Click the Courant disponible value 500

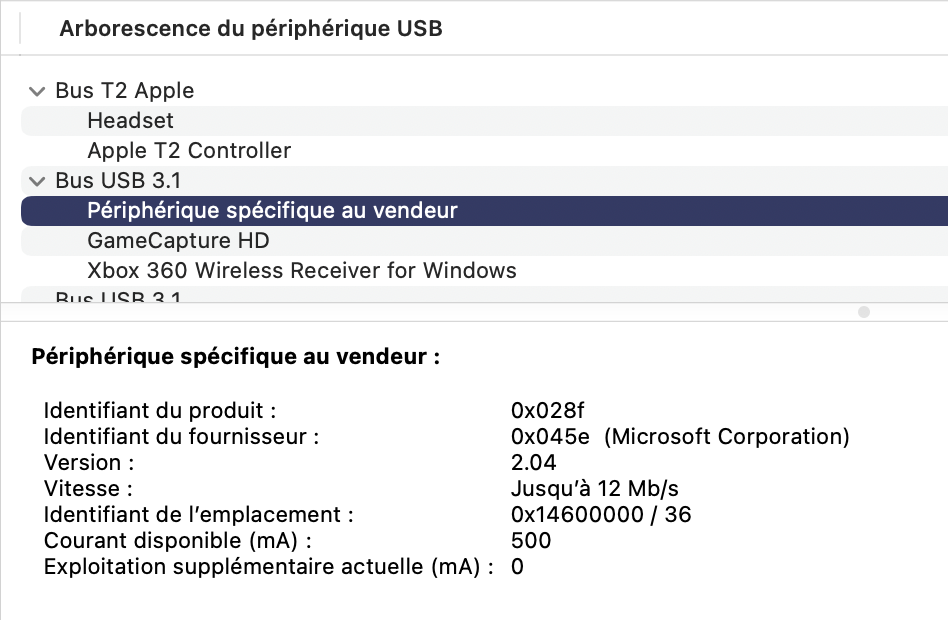(530, 540)
